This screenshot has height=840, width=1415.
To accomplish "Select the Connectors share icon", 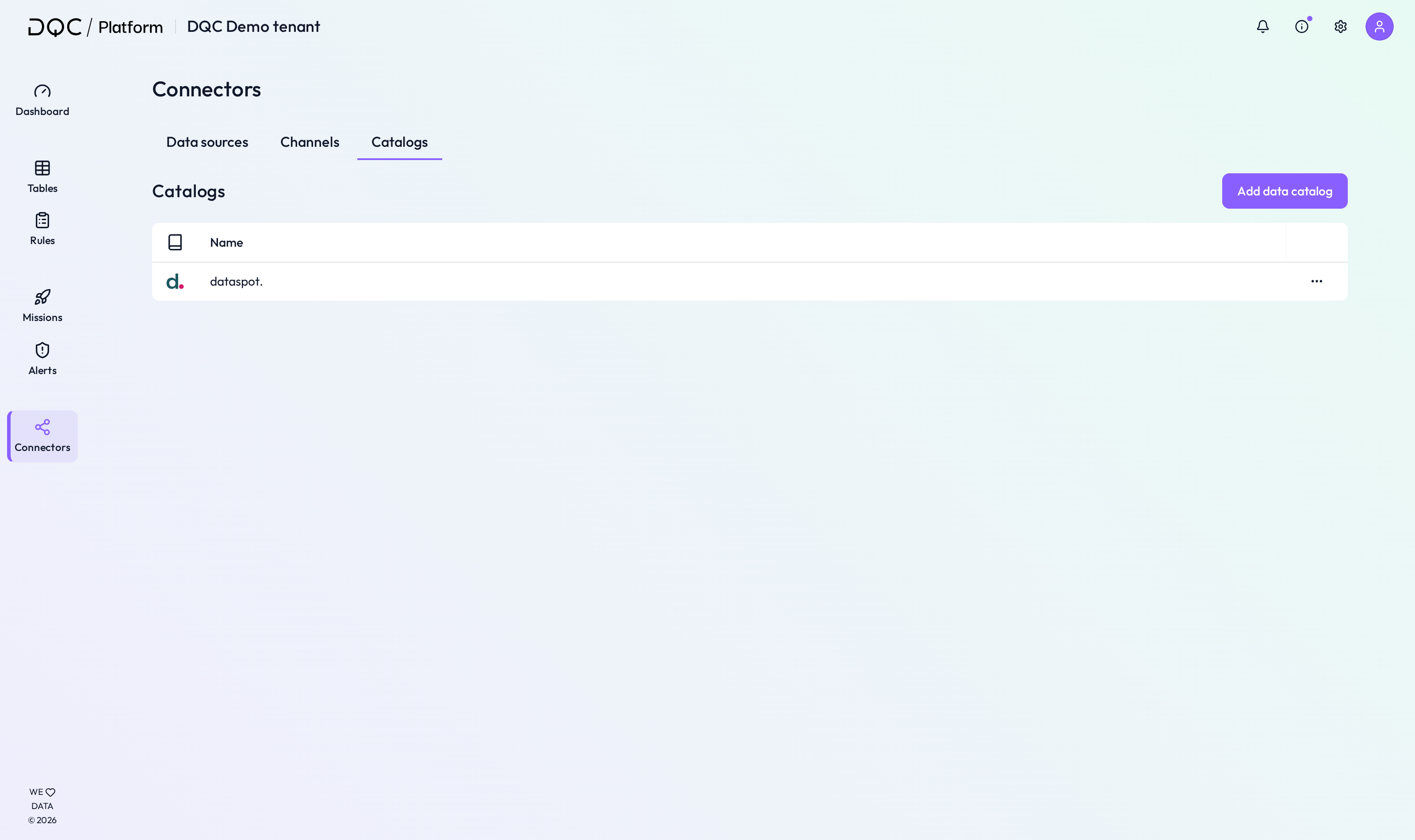I will click(x=42, y=428).
